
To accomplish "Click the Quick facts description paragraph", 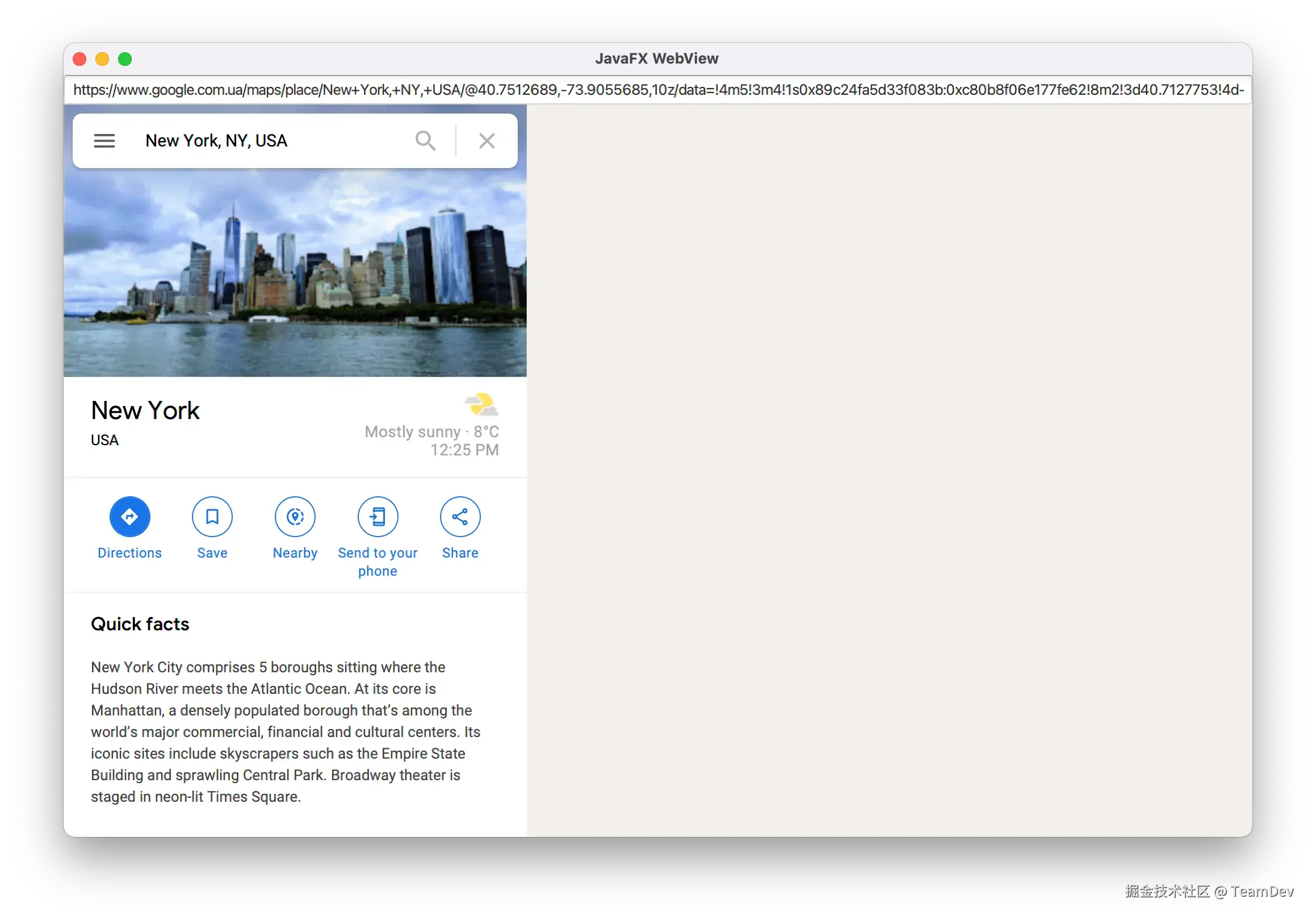I will point(286,731).
